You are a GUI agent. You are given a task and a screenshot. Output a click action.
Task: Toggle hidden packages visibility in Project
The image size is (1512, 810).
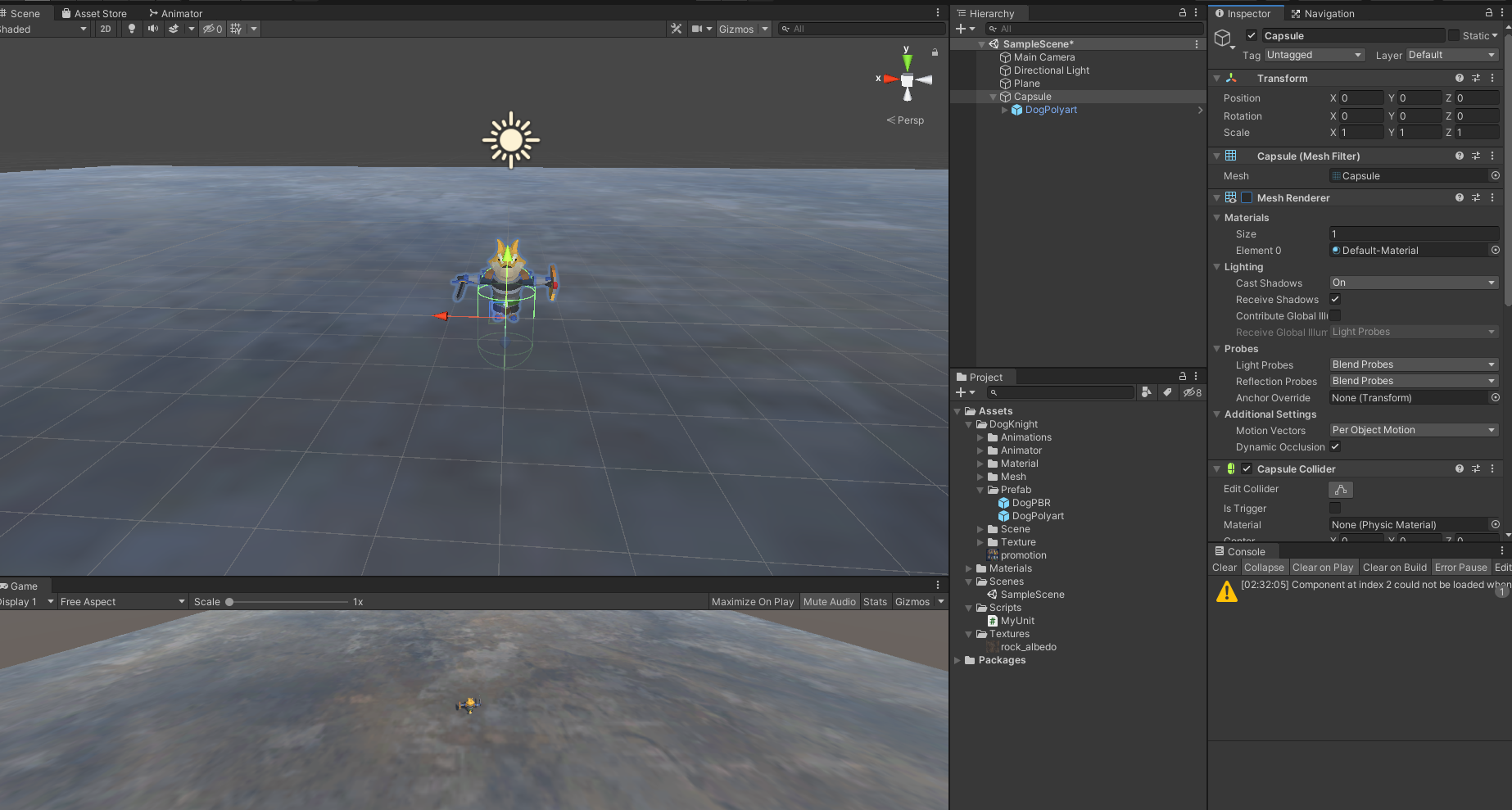pyautogui.click(x=1192, y=392)
